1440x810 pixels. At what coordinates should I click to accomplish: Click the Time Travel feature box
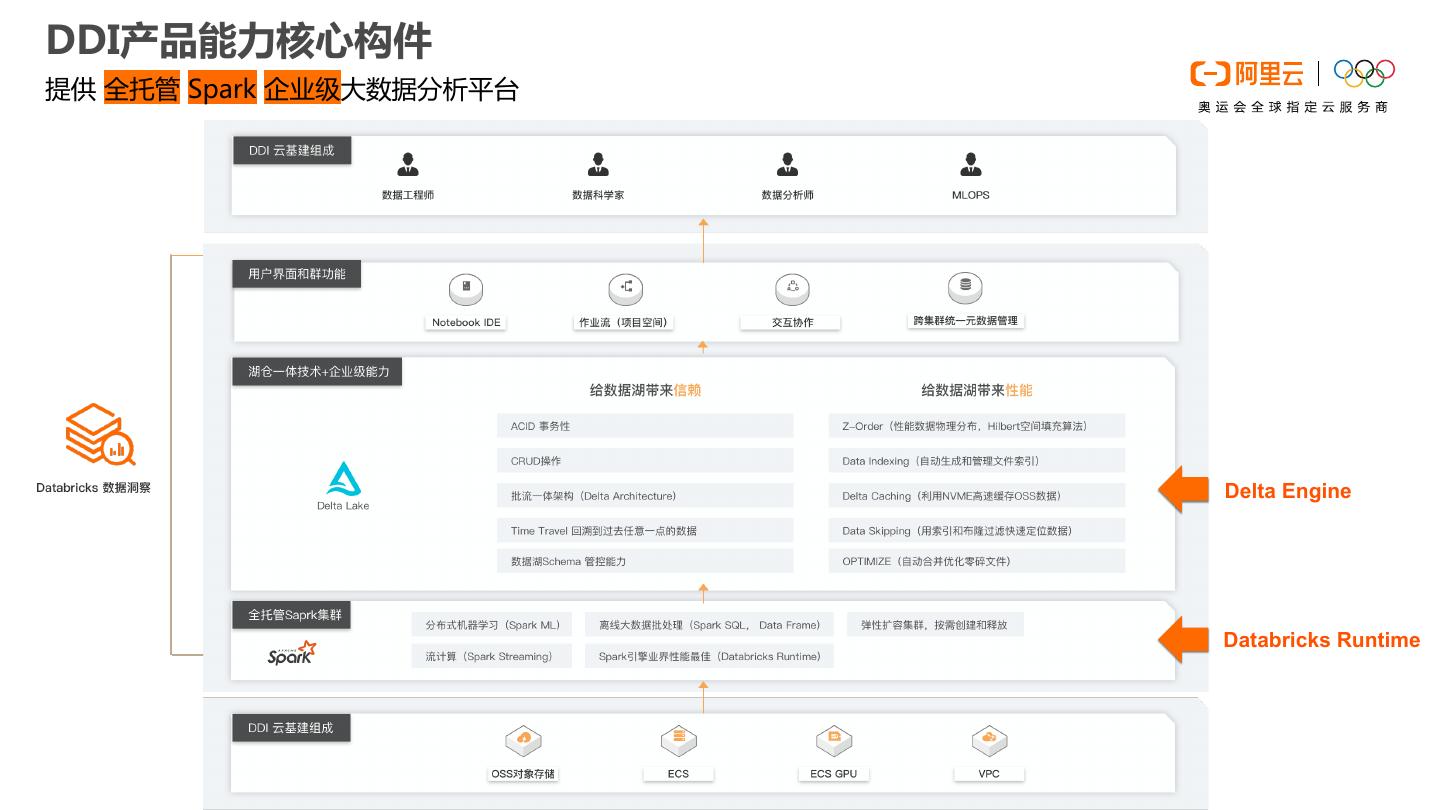[644, 531]
